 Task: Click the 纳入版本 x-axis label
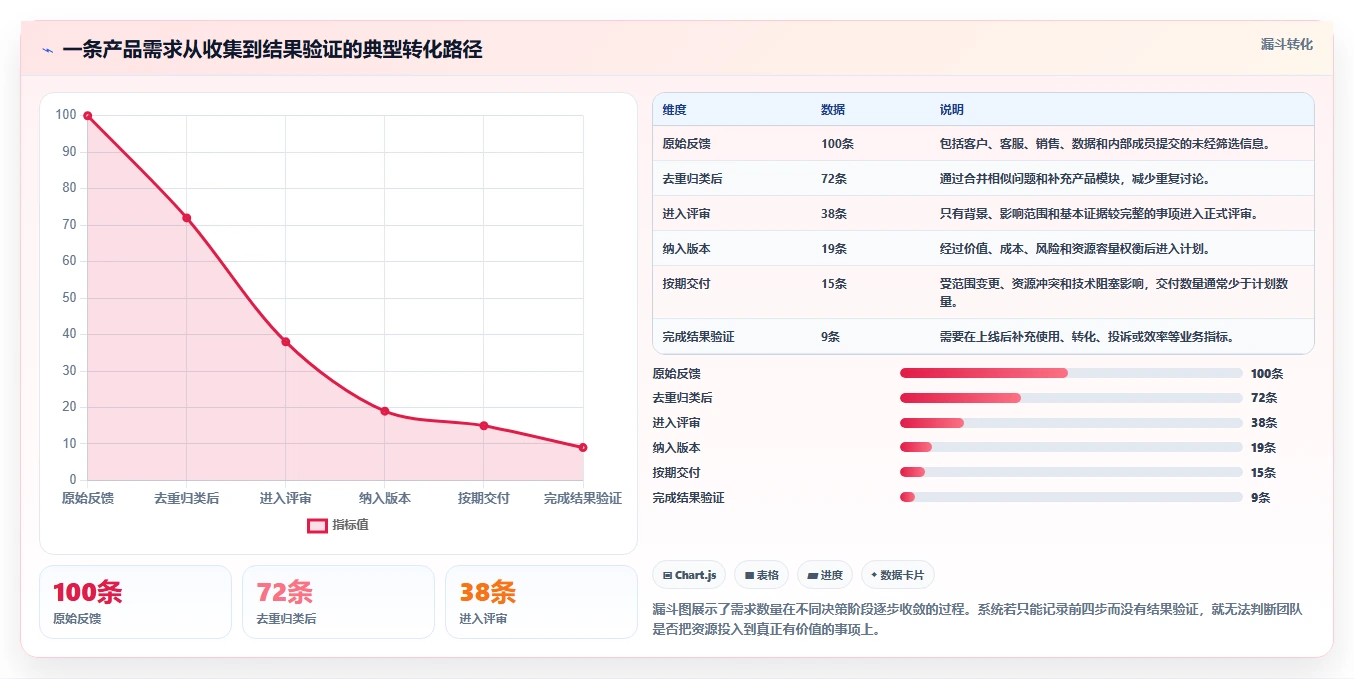[x=384, y=498]
